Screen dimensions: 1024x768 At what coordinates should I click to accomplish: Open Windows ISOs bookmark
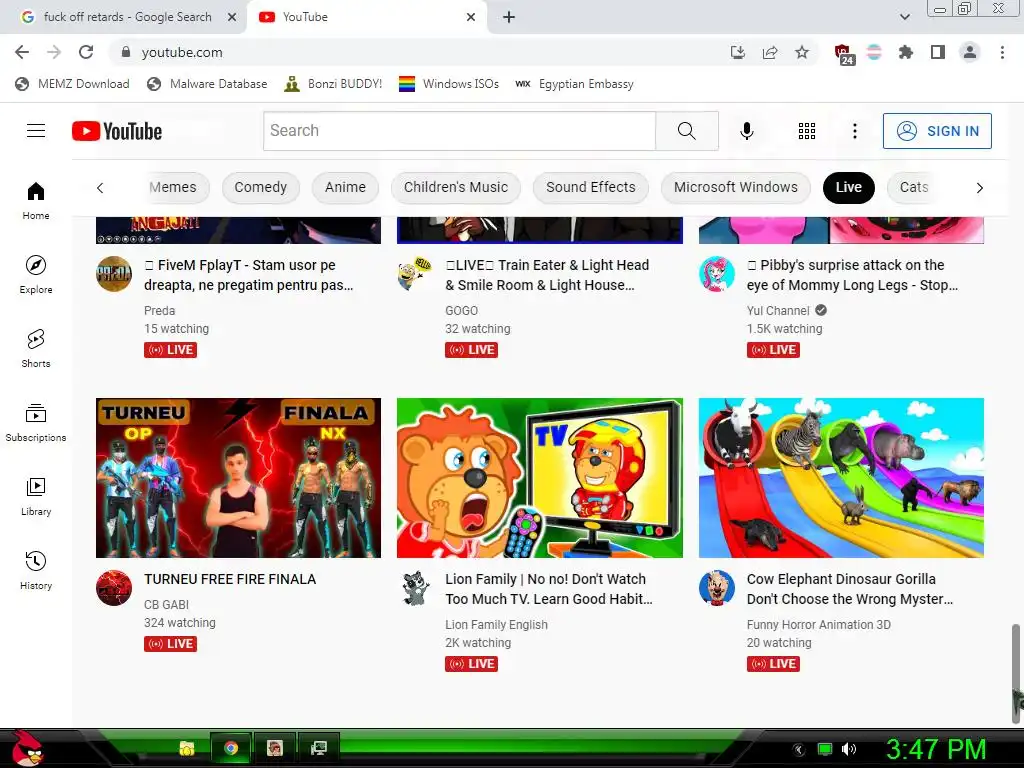(x=449, y=84)
